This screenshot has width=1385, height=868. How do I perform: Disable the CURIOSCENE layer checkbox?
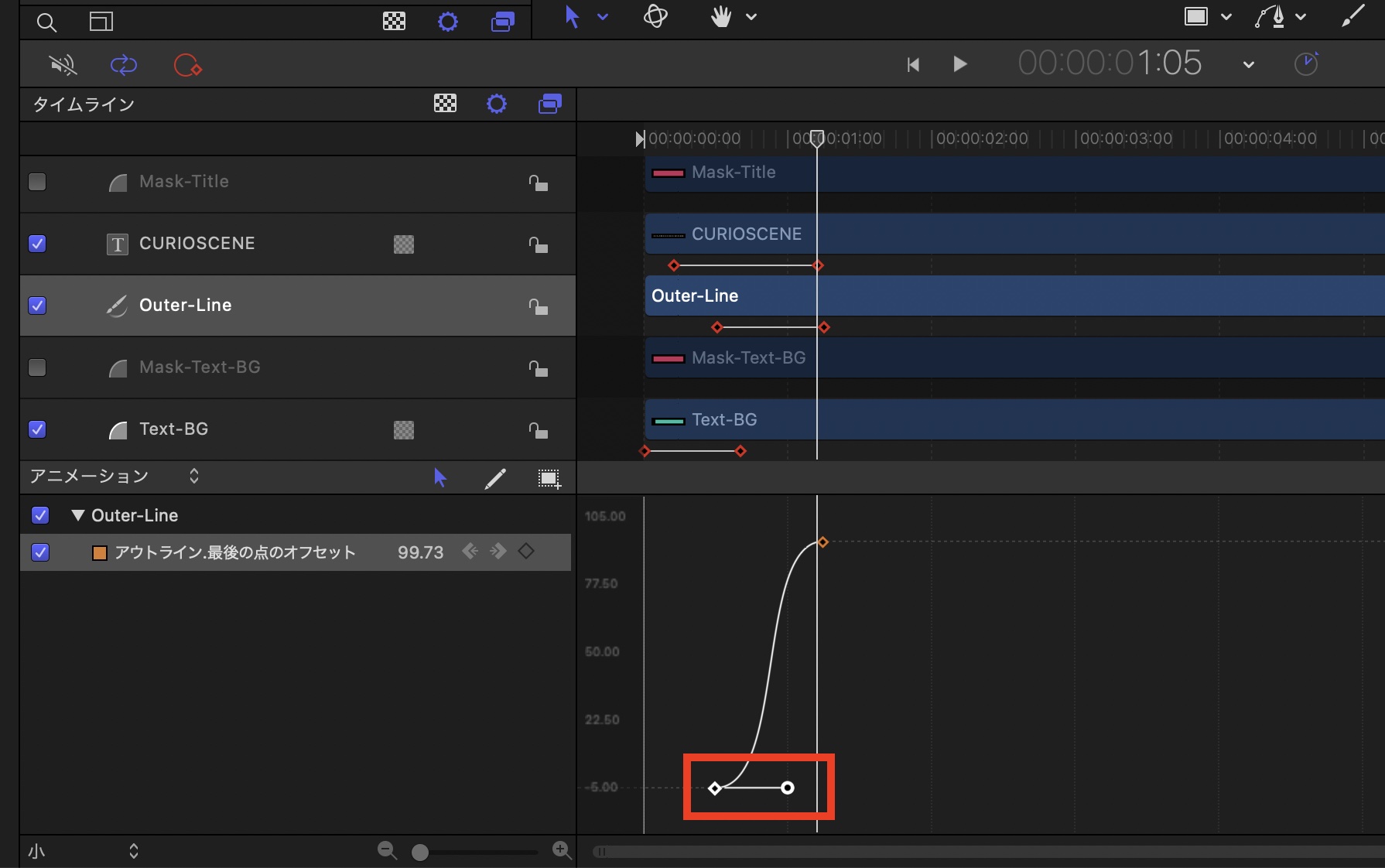(37, 244)
